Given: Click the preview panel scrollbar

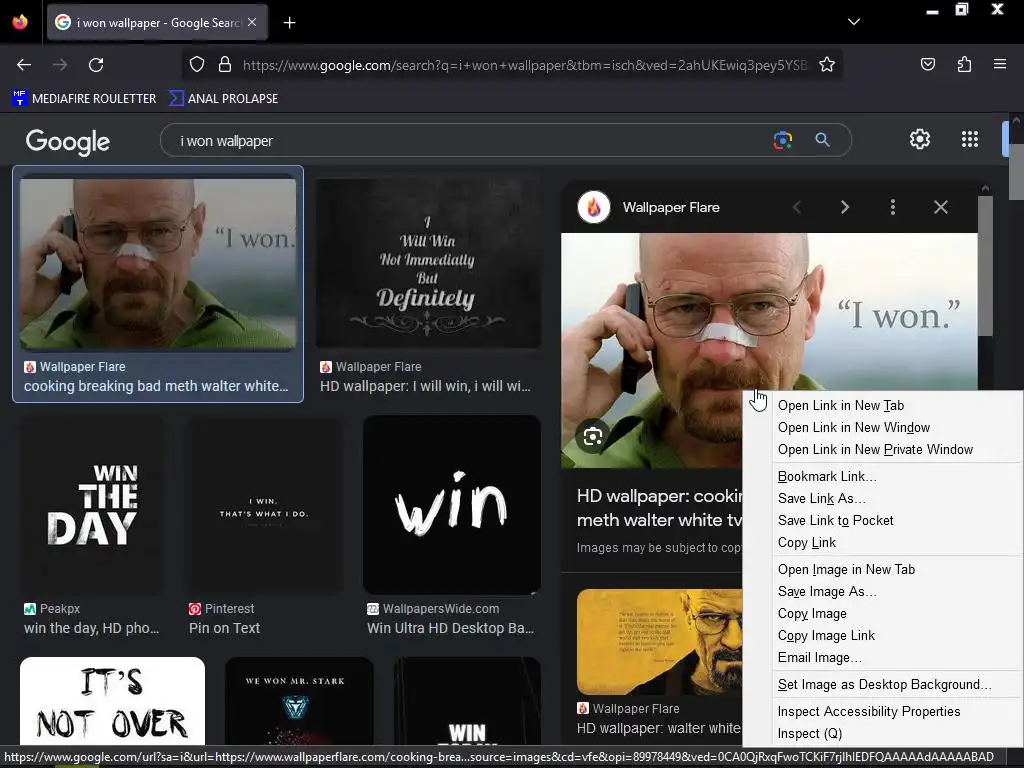Looking at the screenshot, I should 985,265.
